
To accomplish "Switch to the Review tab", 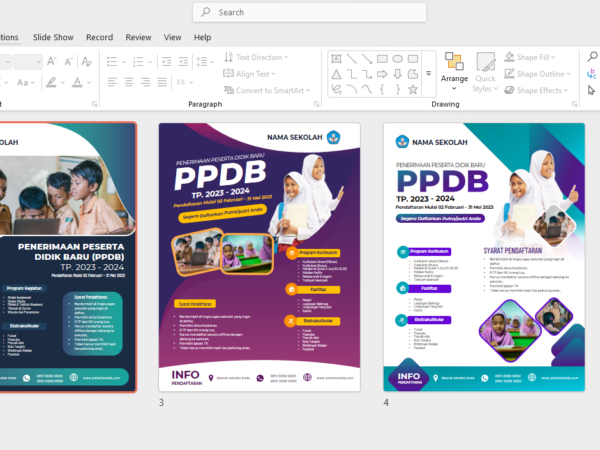I will [x=138, y=37].
